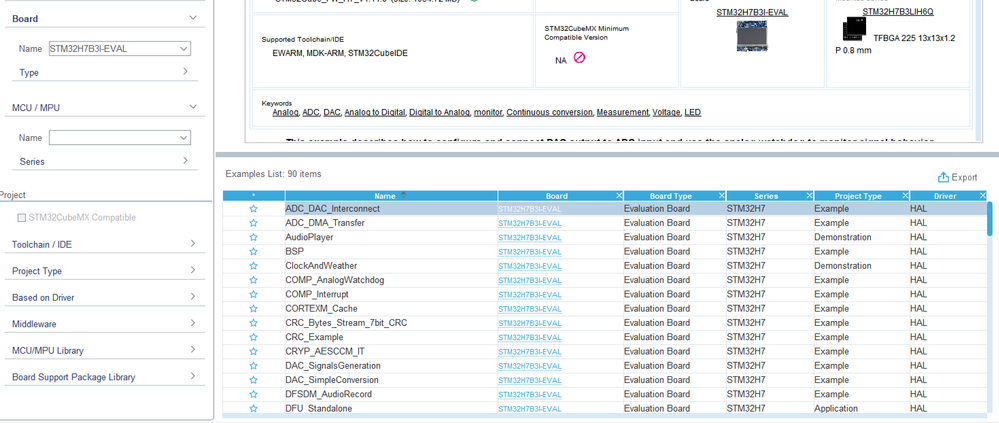Image resolution: width=999 pixels, height=423 pixels.
Task: Remove the Project Type column filter
Action: tap(905, 196)
